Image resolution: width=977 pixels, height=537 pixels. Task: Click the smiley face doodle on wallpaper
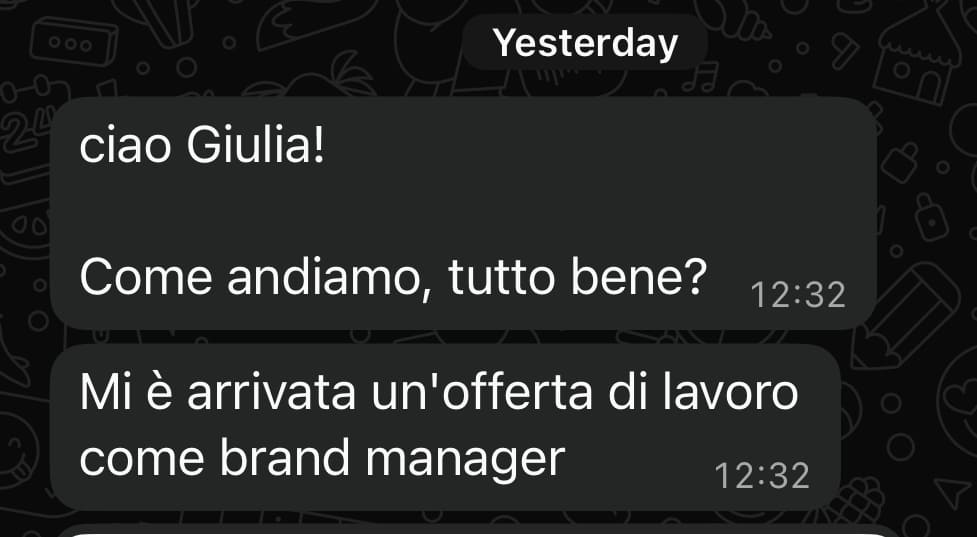click(x=17, y=447)
